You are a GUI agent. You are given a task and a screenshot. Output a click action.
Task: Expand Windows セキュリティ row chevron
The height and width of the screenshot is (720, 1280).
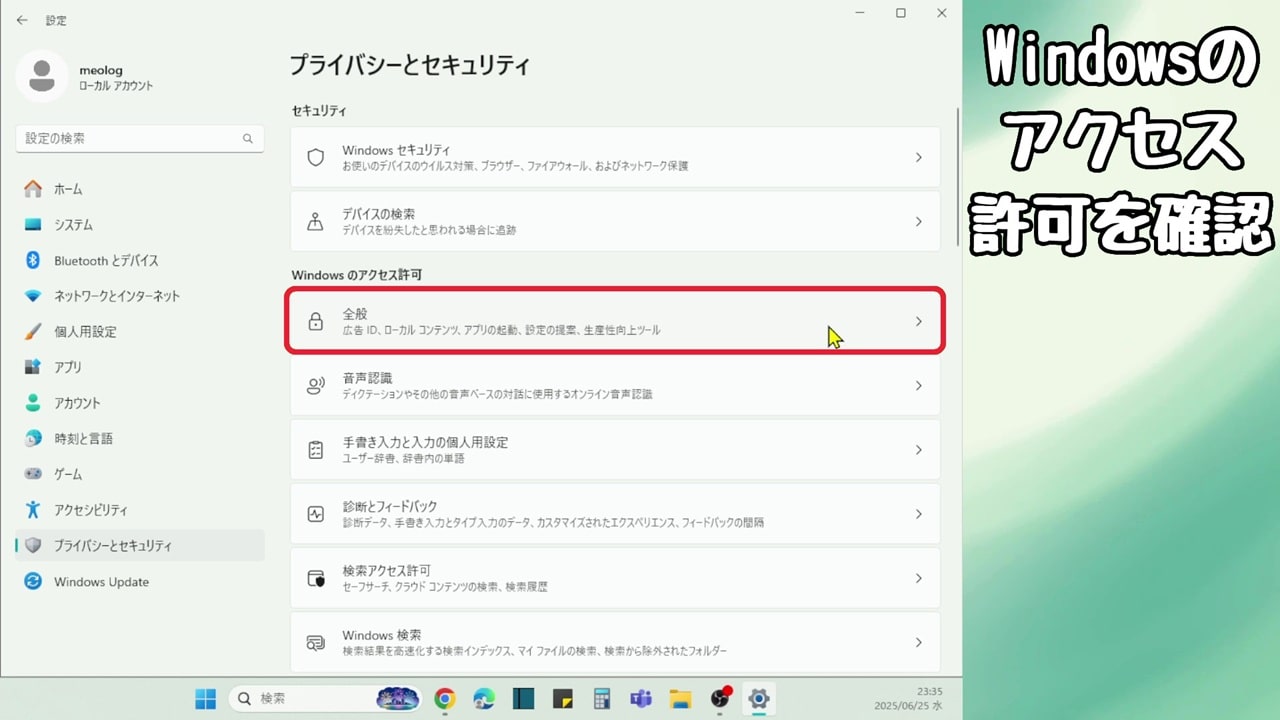919,157
